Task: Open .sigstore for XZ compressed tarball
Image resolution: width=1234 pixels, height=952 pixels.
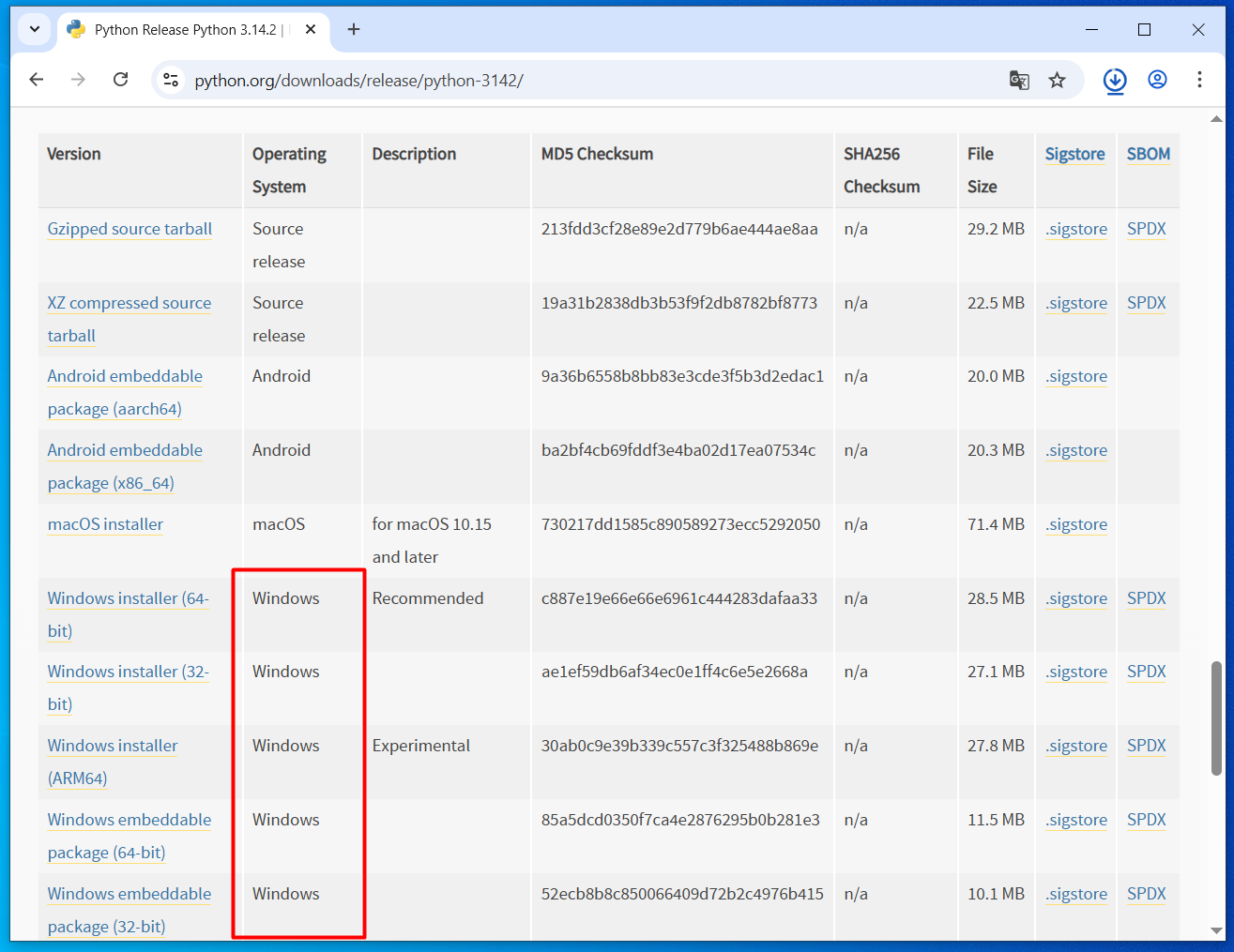Action: point(1076,303)
